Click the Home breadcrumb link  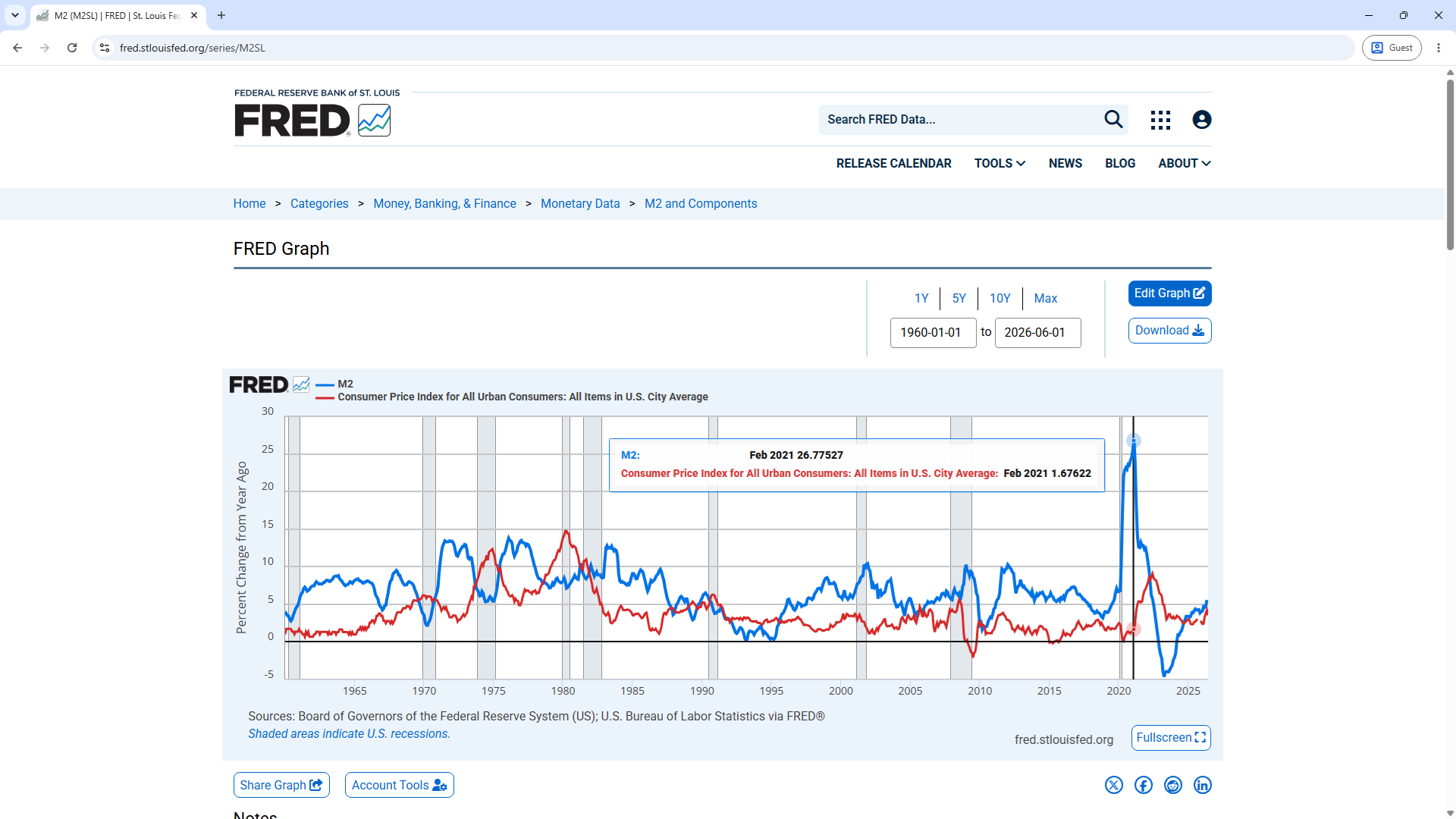[x=249, y=203]
